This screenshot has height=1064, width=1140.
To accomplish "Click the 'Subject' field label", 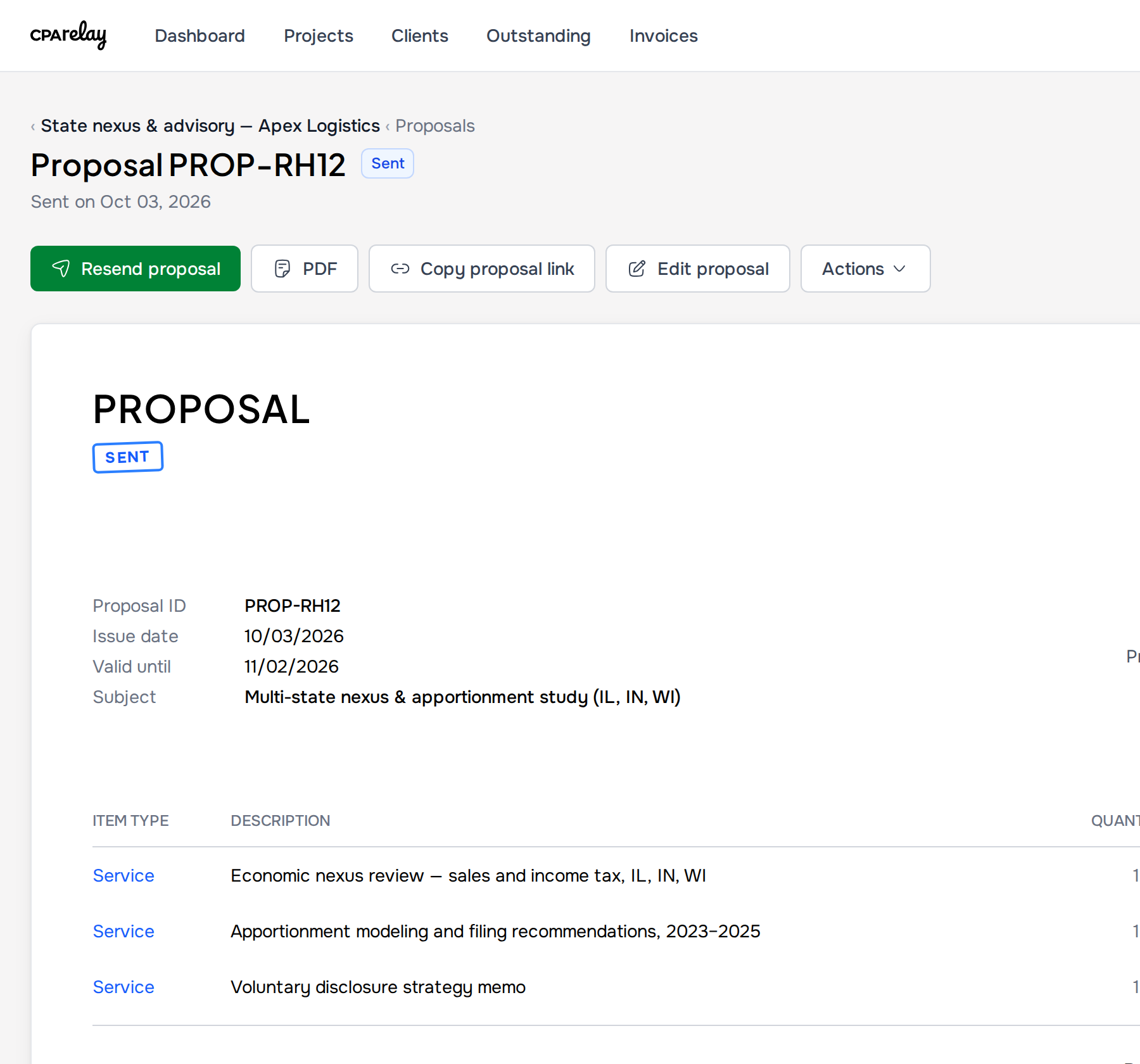I will tap(124, 697).
